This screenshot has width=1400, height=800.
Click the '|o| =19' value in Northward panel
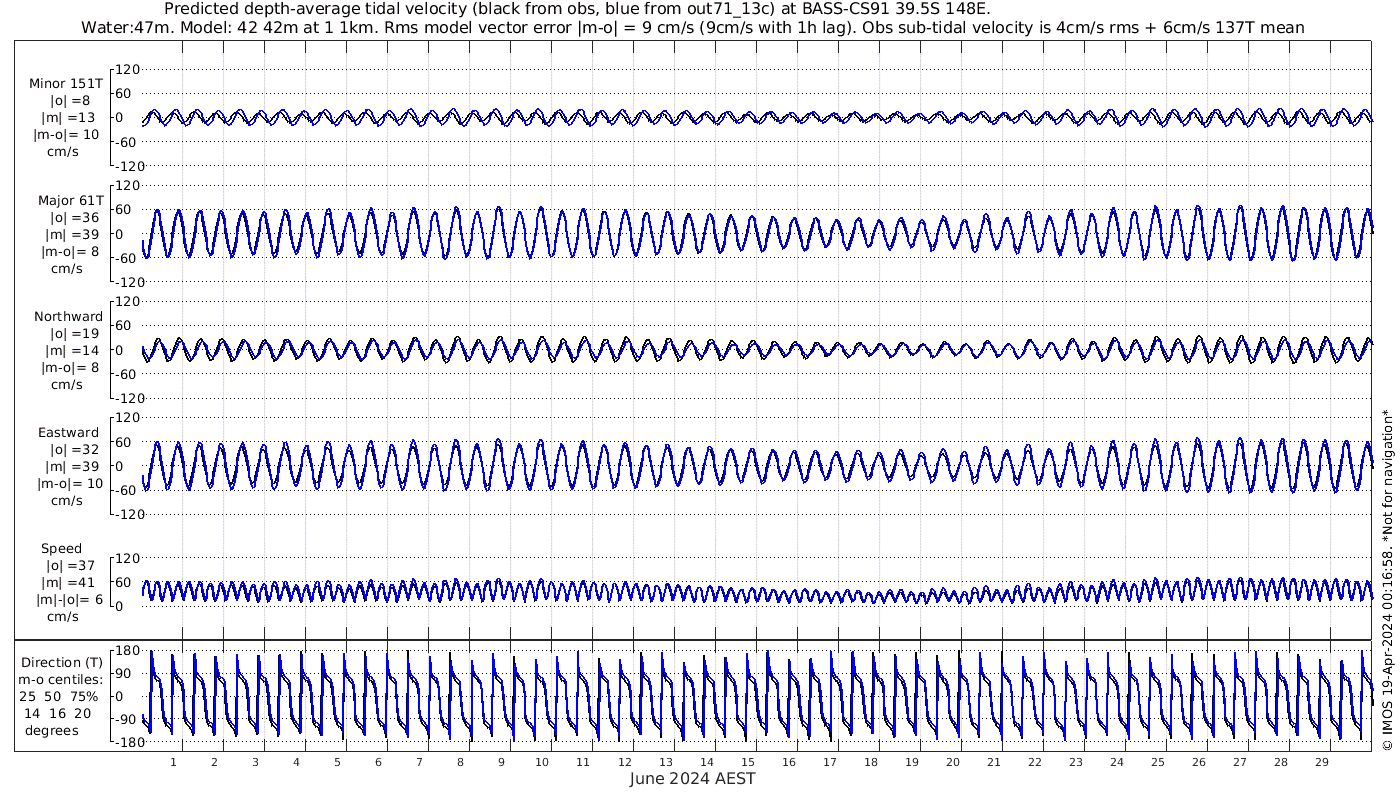75,333
